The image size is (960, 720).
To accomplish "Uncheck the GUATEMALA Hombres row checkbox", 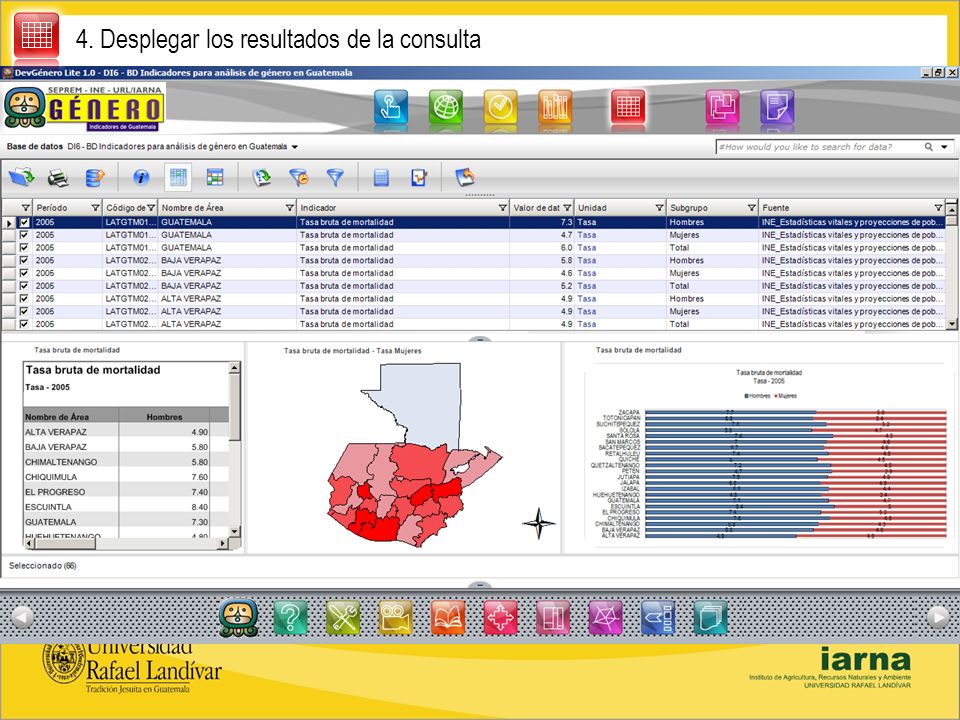I will click(x=24, y=223).
